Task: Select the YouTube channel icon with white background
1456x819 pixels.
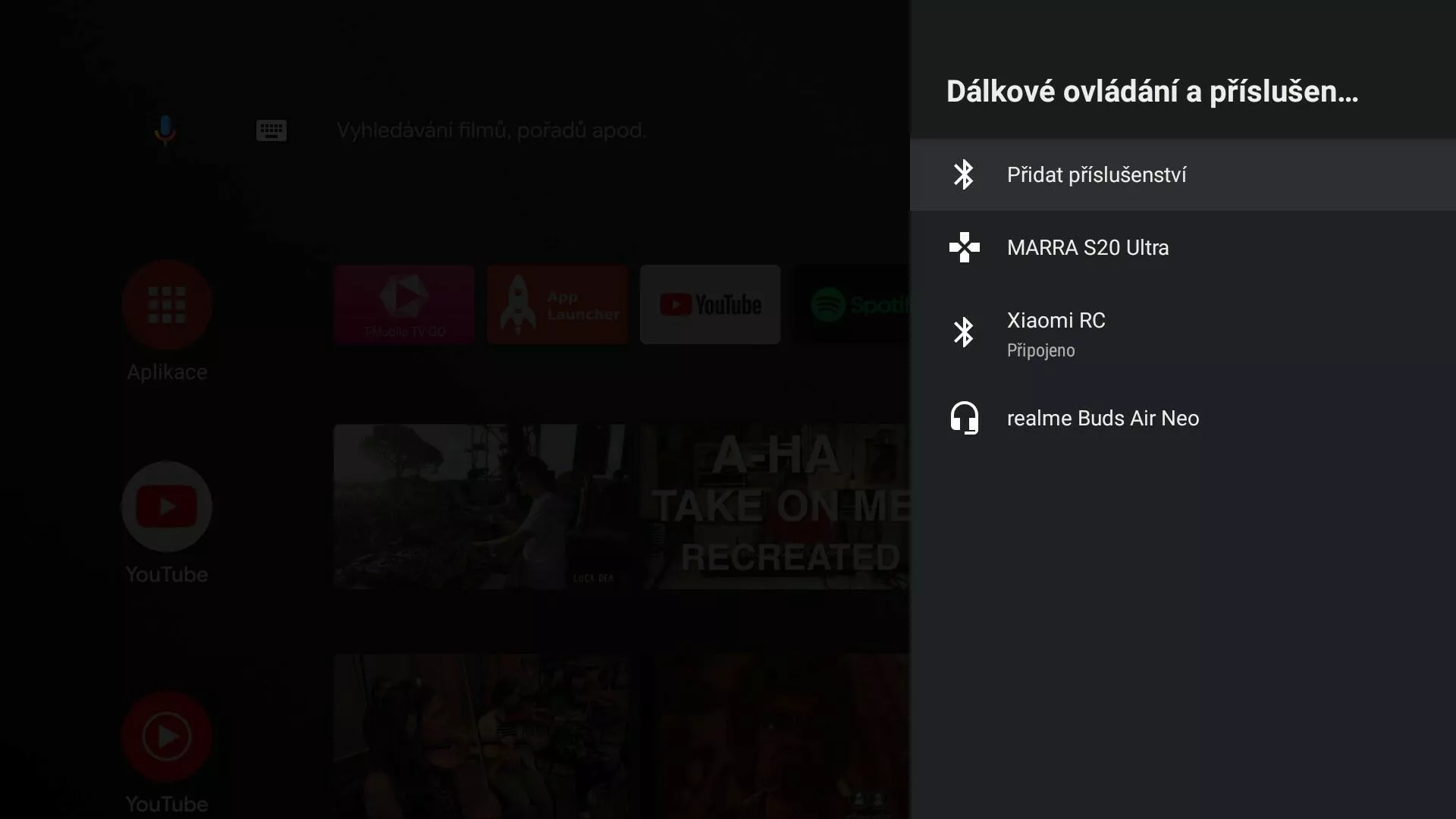Action: (x=167, y=507)
